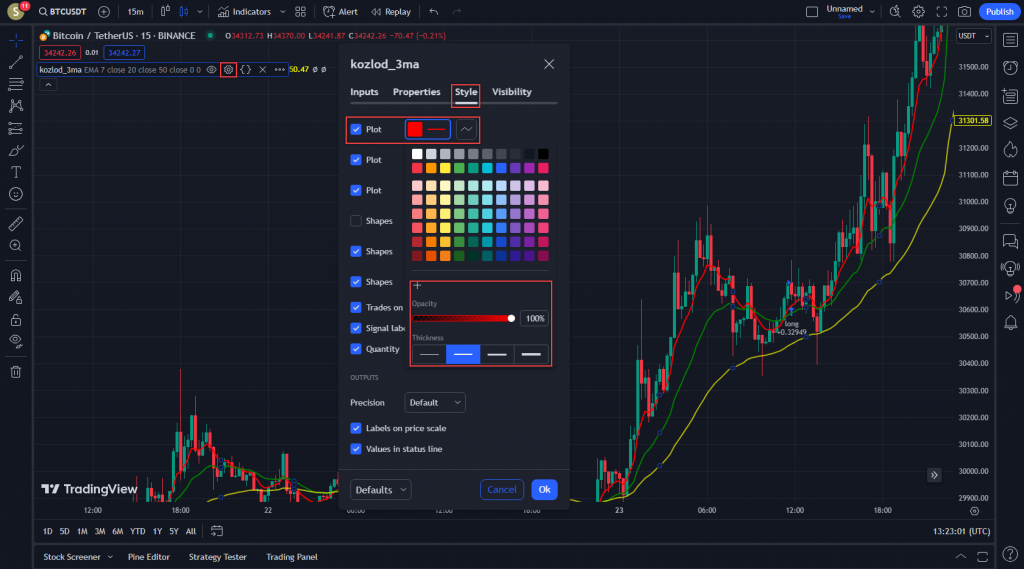The image size is (1024, 569).
Task: Uncheck Labels on price scale
Action: [x=356, y=428]
